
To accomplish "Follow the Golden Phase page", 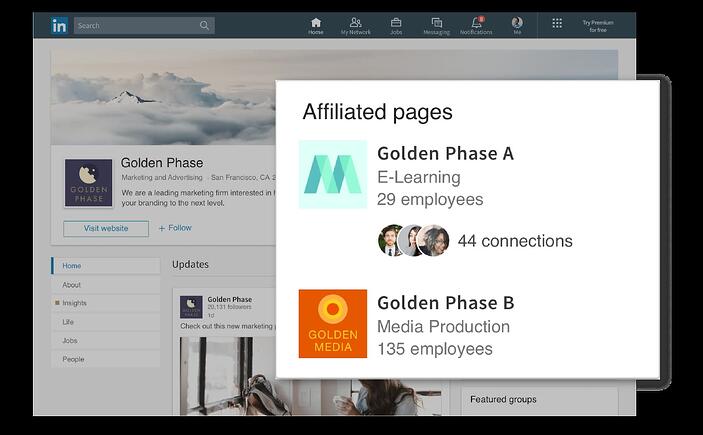I will point(175,228).
